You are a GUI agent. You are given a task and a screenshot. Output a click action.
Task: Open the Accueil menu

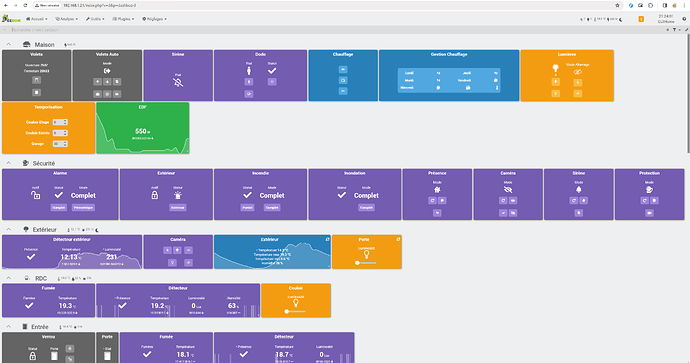click(x=37, y=19)
